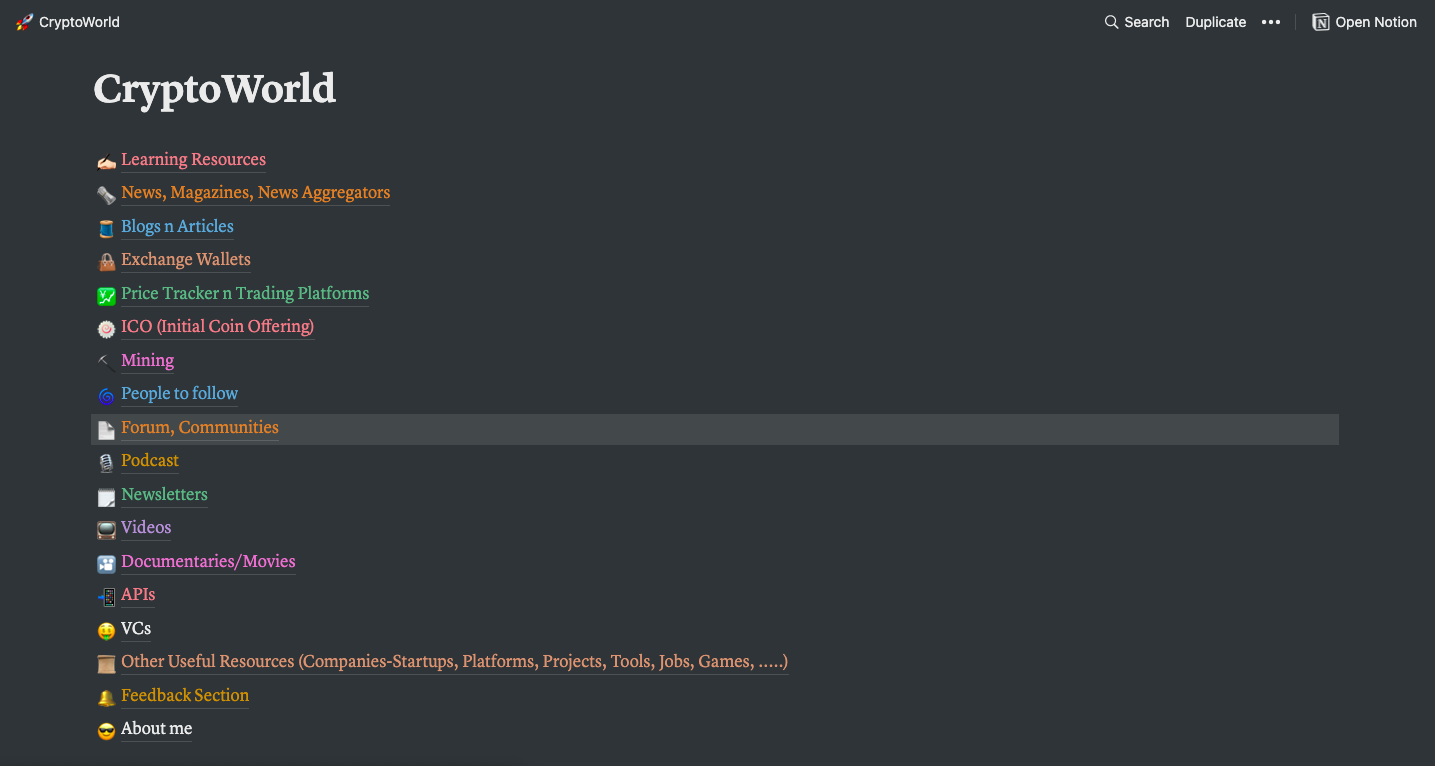This screenshot has width=1435, height=766.
Task: Click the Open Notion text
Action: (1376, 22)
